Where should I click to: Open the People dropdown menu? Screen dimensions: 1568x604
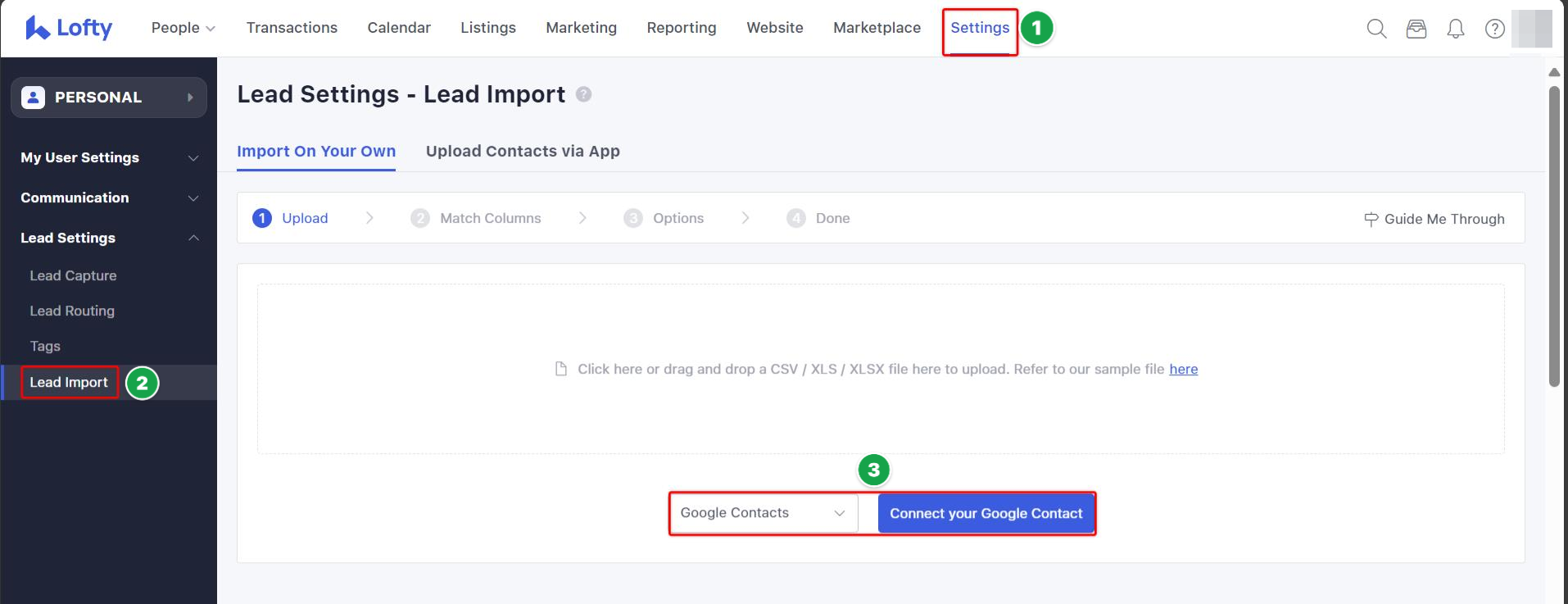183,28
